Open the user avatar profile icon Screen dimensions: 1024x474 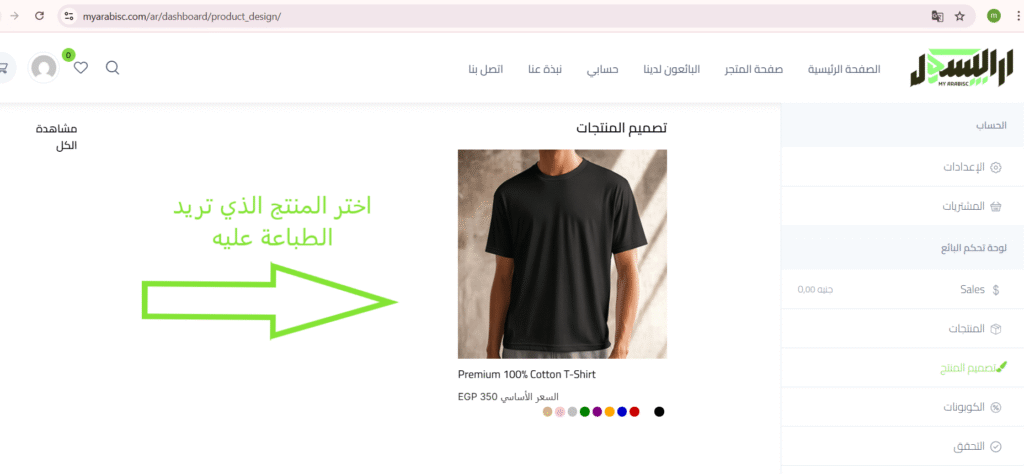pos(44,68)
